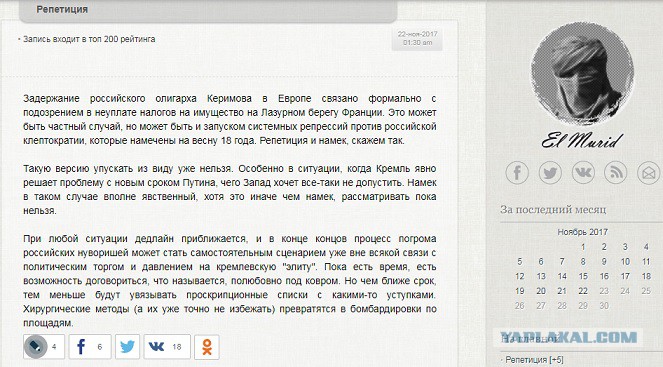Select day 22 in the calendar
The image size is (663, 367).
click(x=583, y=291)
